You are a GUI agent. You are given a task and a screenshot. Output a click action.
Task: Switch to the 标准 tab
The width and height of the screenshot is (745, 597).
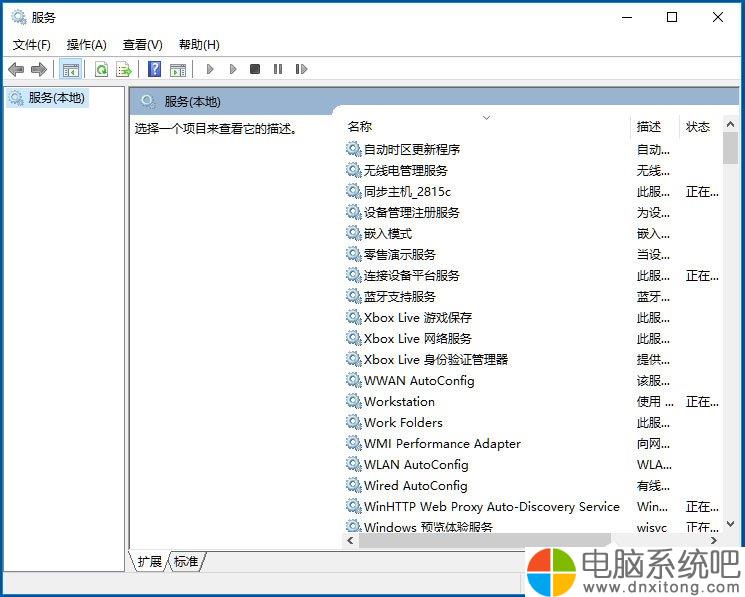point(186,562)
